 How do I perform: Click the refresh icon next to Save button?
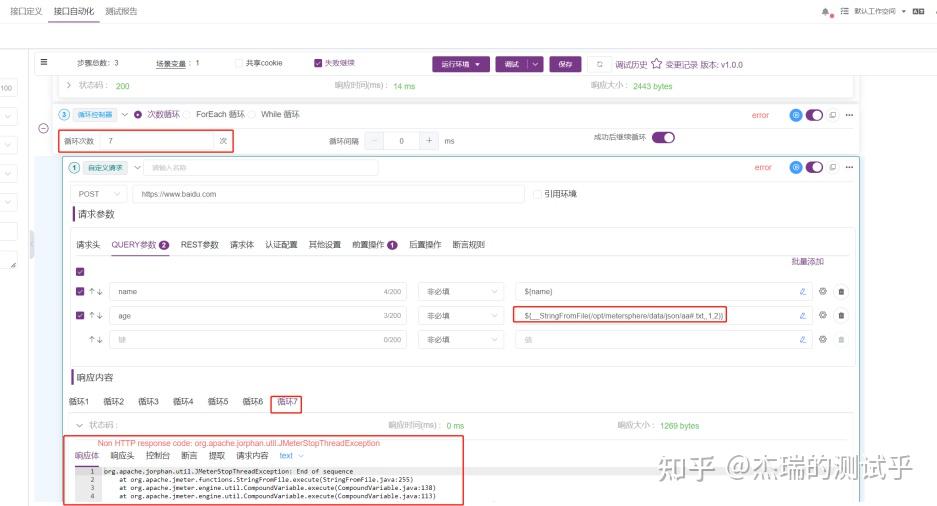(599, 64)
